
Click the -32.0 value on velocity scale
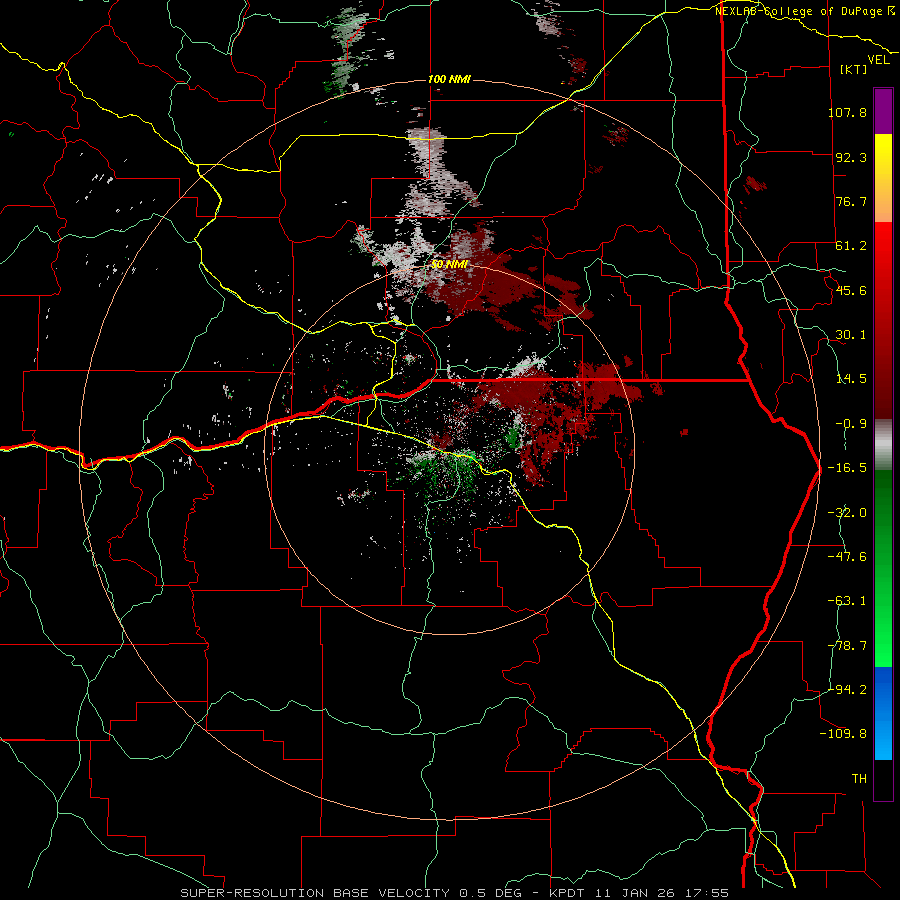pos(847,512)
